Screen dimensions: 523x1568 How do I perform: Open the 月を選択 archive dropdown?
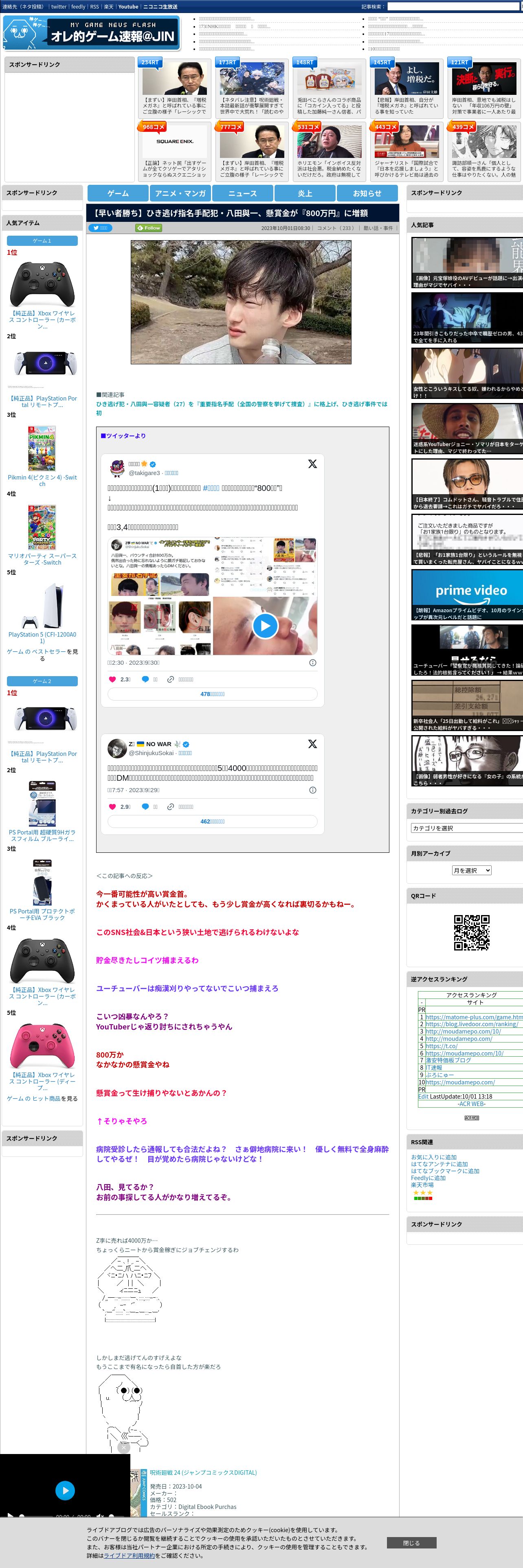471,870
